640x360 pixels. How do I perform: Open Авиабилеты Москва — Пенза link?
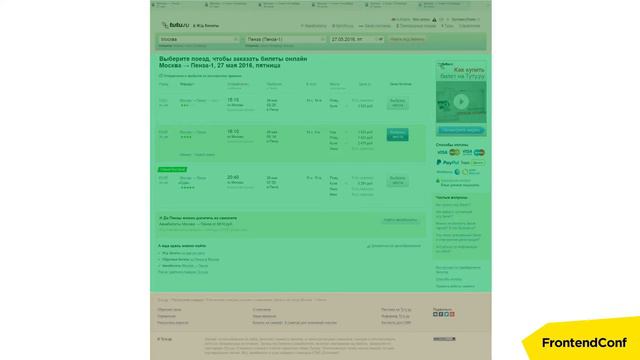pyautogui.click(x=185, y=265)
